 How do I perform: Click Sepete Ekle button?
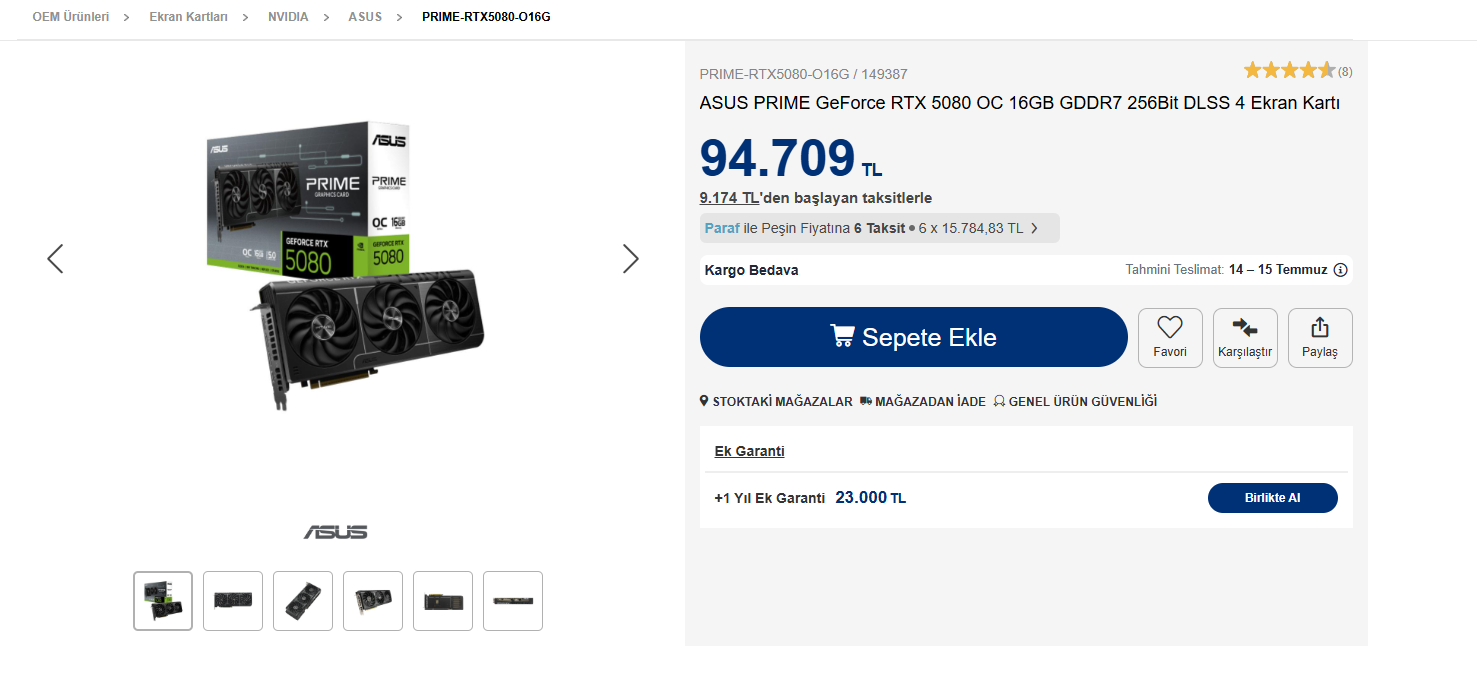[914, 337]
